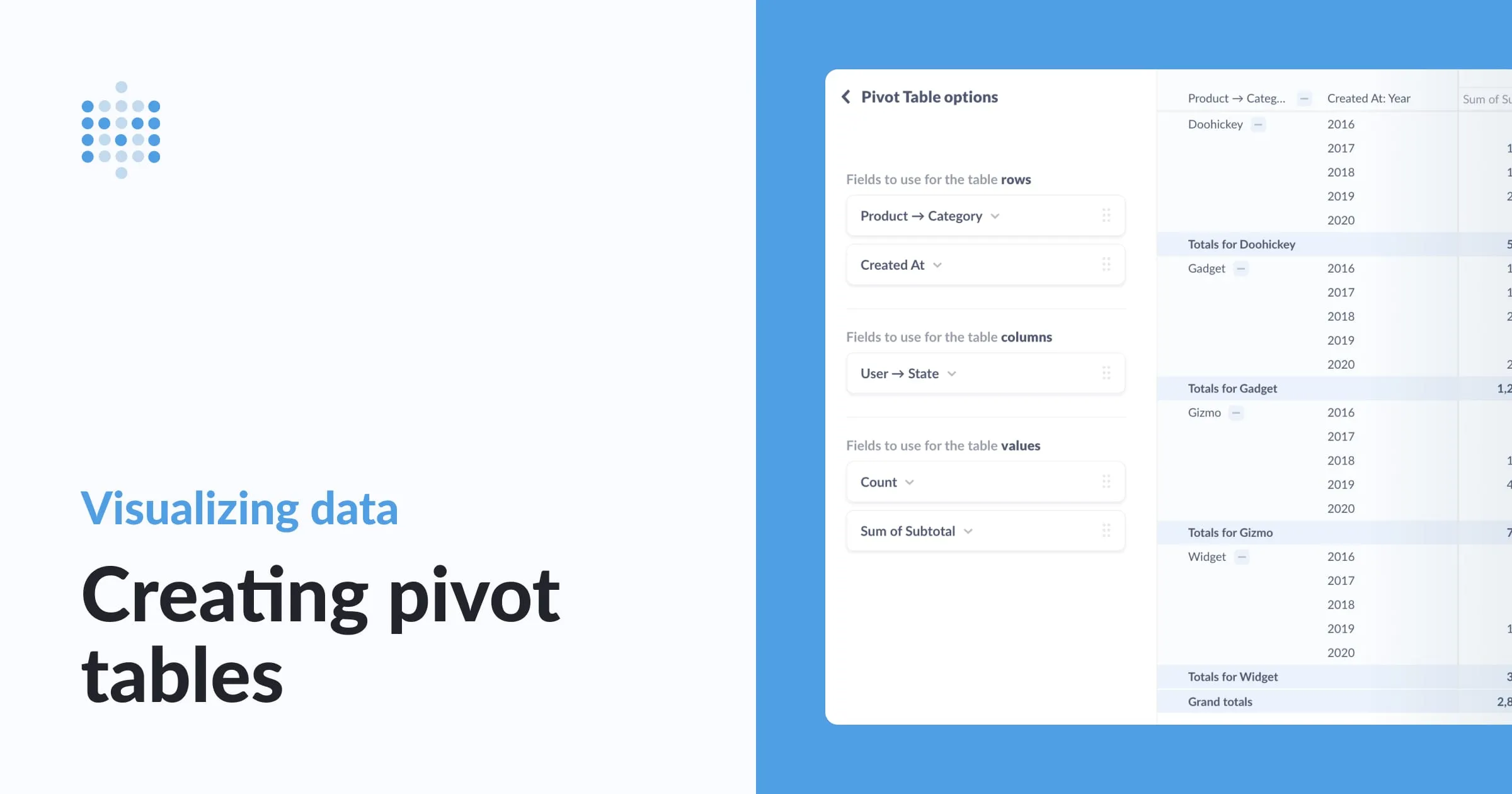Click the collapse icon next to Doohickey row
The width and height of the screenshot is (1512, 794).
(1259, 124)
